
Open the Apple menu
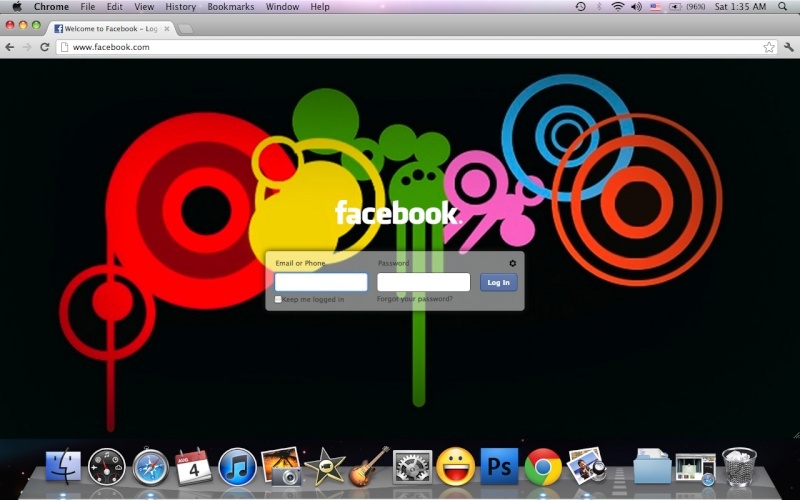click(17, 7)
